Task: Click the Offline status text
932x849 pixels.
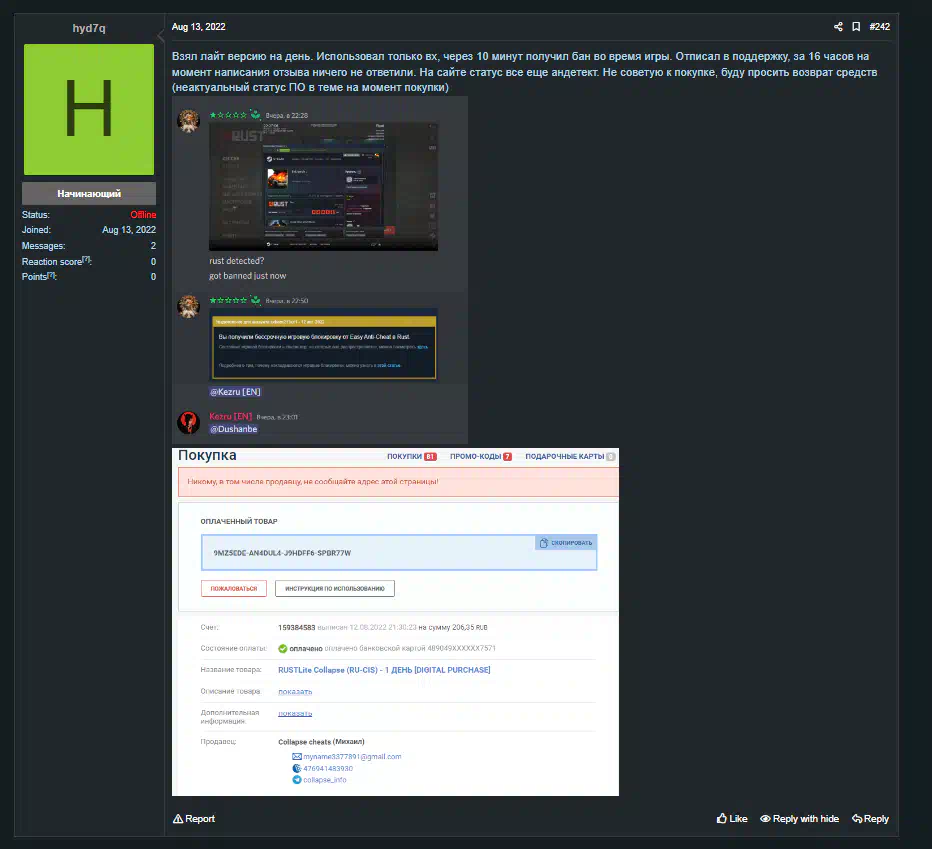Action: pyautogui.click(x=143, y=215)
